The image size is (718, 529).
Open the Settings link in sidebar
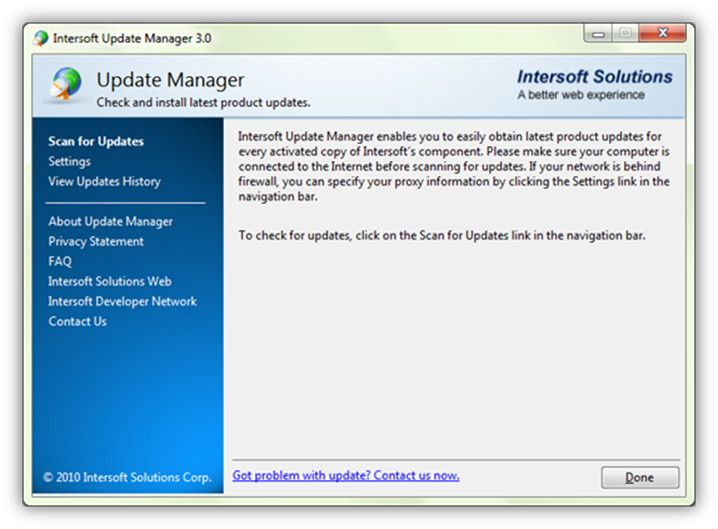click(70, 161)
